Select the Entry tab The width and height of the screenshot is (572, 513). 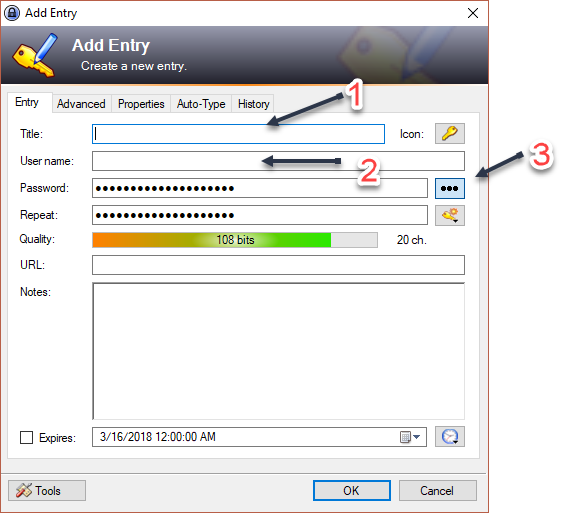pyautogui.click(x=28, y=102)
